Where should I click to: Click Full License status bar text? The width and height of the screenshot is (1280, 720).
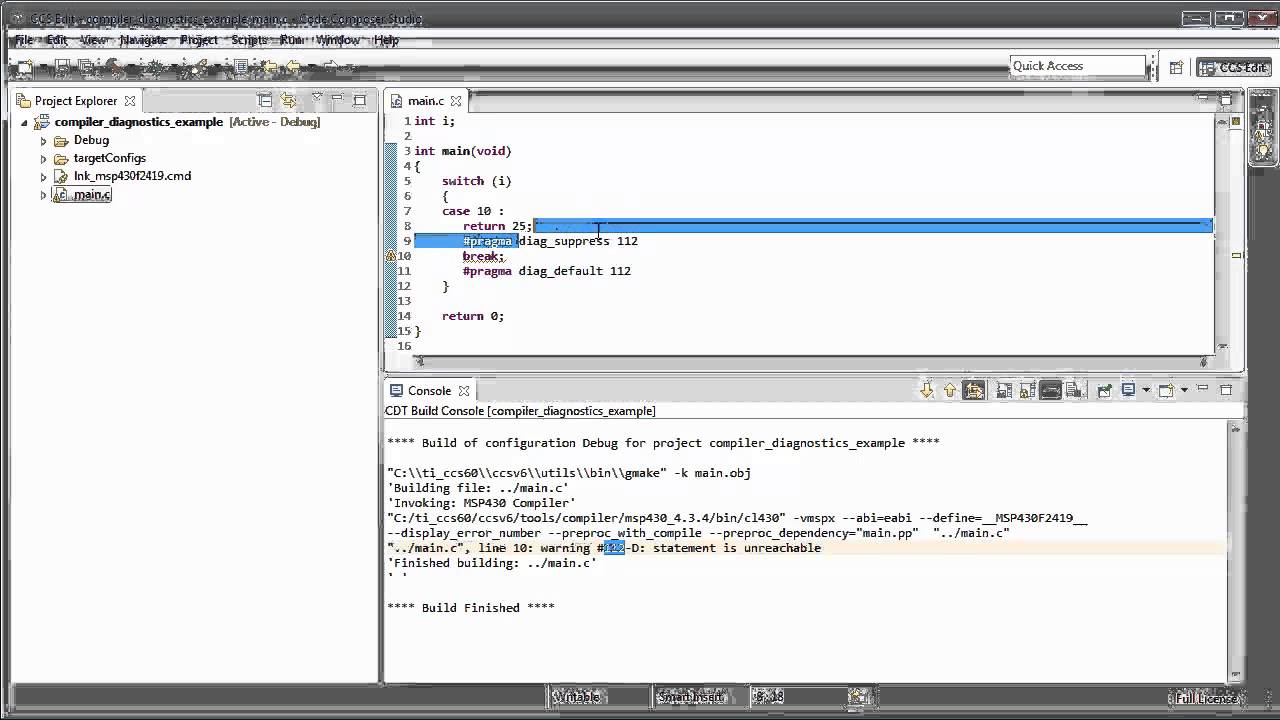[x=1204, y=697]
